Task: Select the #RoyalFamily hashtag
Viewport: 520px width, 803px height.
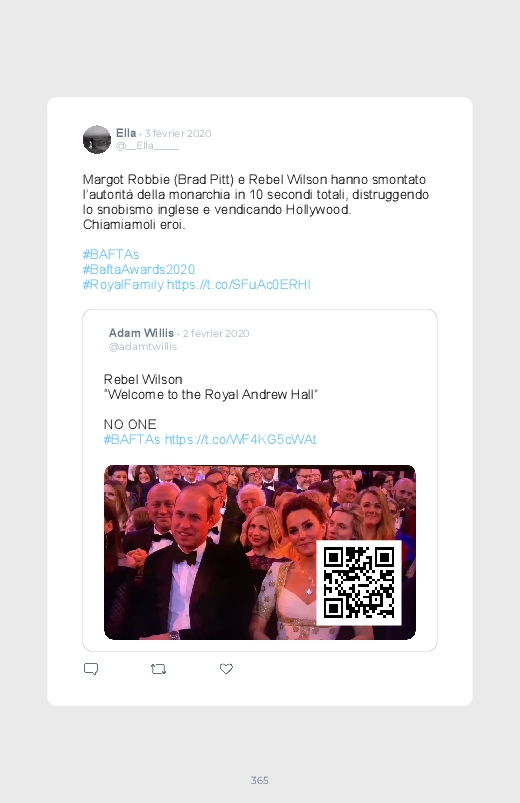Action: point(123,285)
